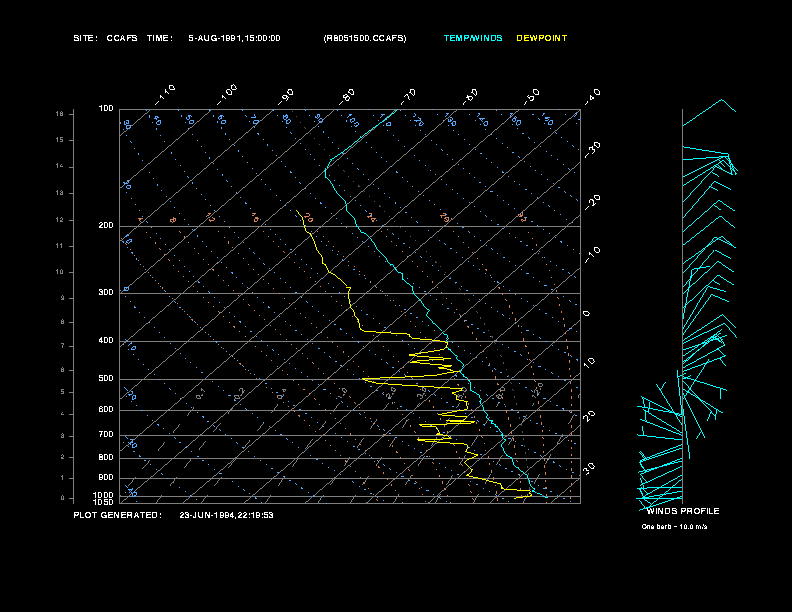Click the 200 pressure level label
792x612 pixels.
click(x=106, y=226)
